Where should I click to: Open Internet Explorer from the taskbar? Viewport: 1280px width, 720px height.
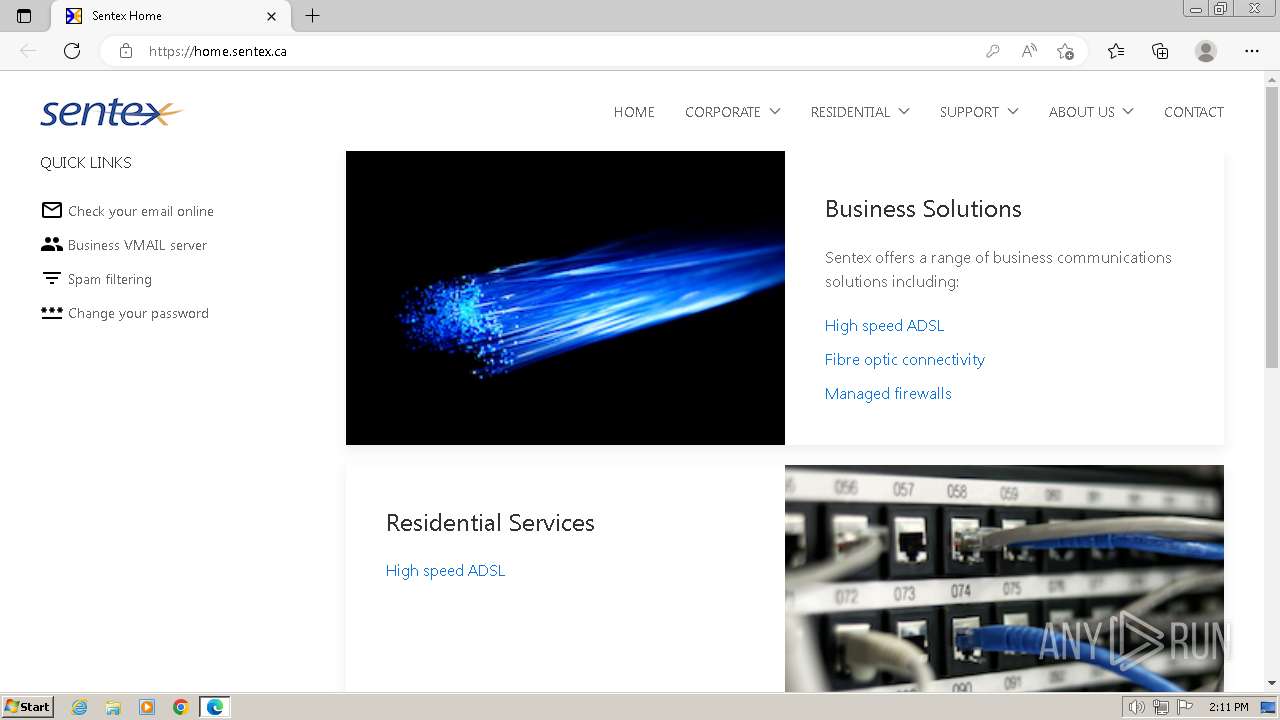79,707
